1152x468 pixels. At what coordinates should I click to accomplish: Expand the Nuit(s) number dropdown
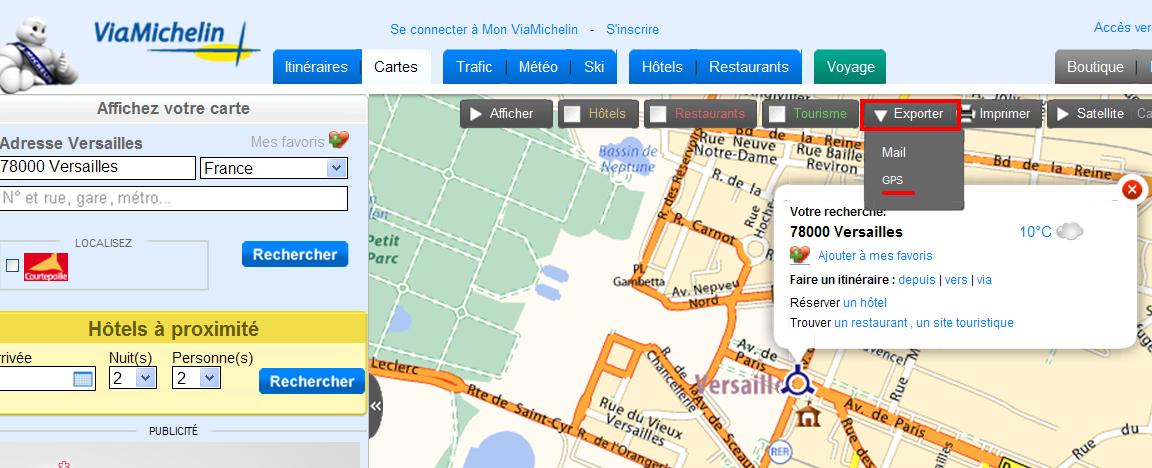click(146, 378)
